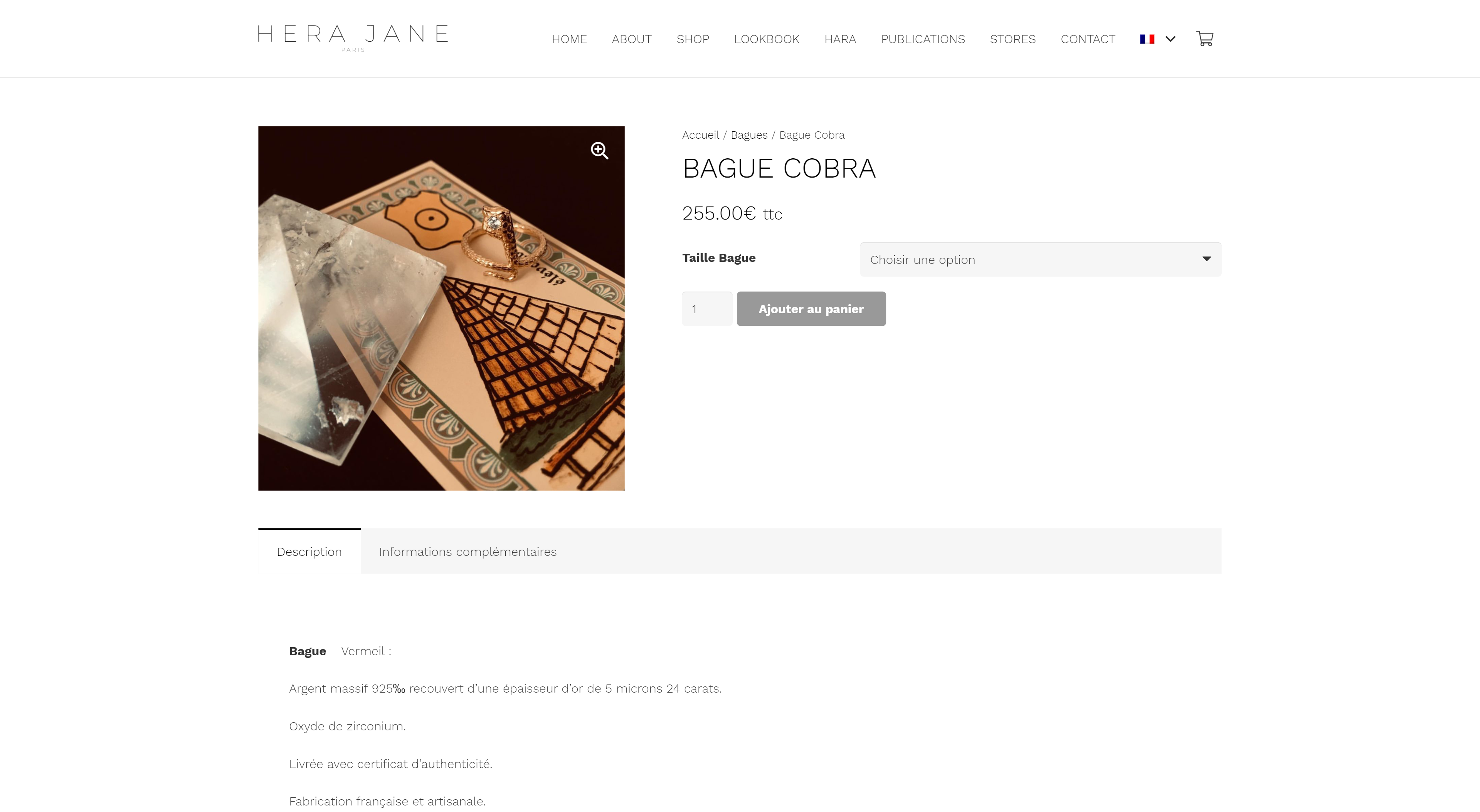Click the quantity input field
This screenshot has width=1480, height=812.
(707, 309)
